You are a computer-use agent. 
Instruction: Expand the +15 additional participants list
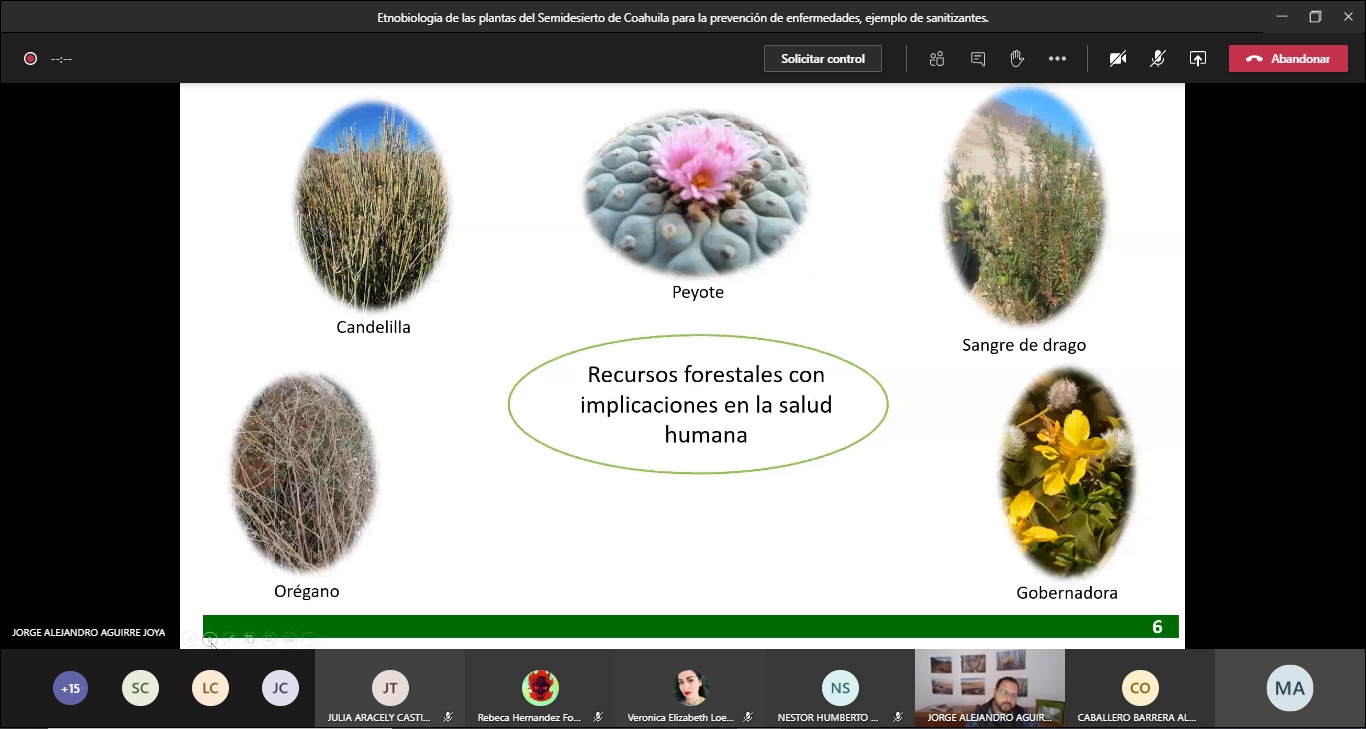tap(70, 688)
